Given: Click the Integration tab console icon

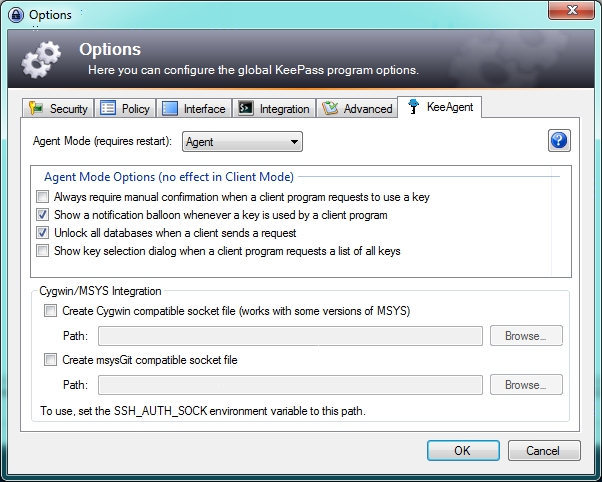Looking at the screenshot, I should click(246, 108).
